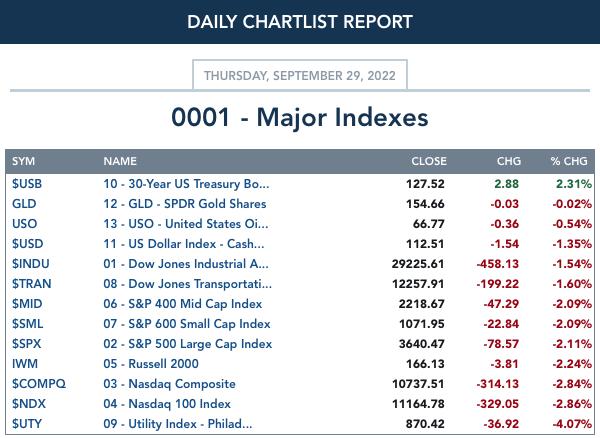The height and width of the screenshot is (438, 600).
Task: Open the $COMPQ symbol link
Action: pyautogui.click(x=39, y=384)
